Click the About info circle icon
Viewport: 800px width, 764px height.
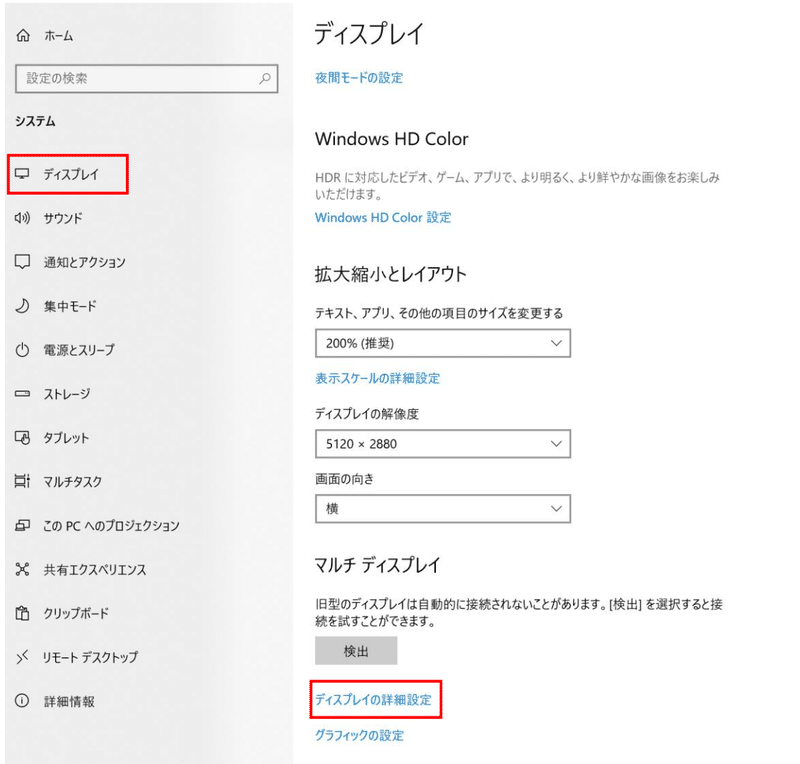coord(22,701)
